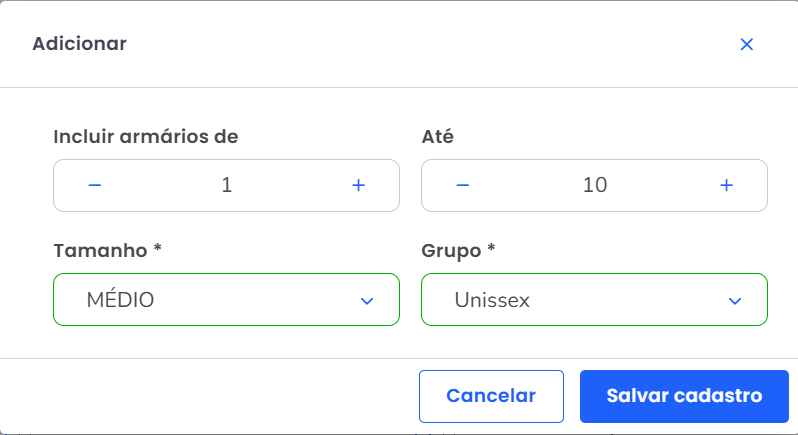Decrease the "Incluir armários de" starting number
798x435 pixels.
(95, 185)
